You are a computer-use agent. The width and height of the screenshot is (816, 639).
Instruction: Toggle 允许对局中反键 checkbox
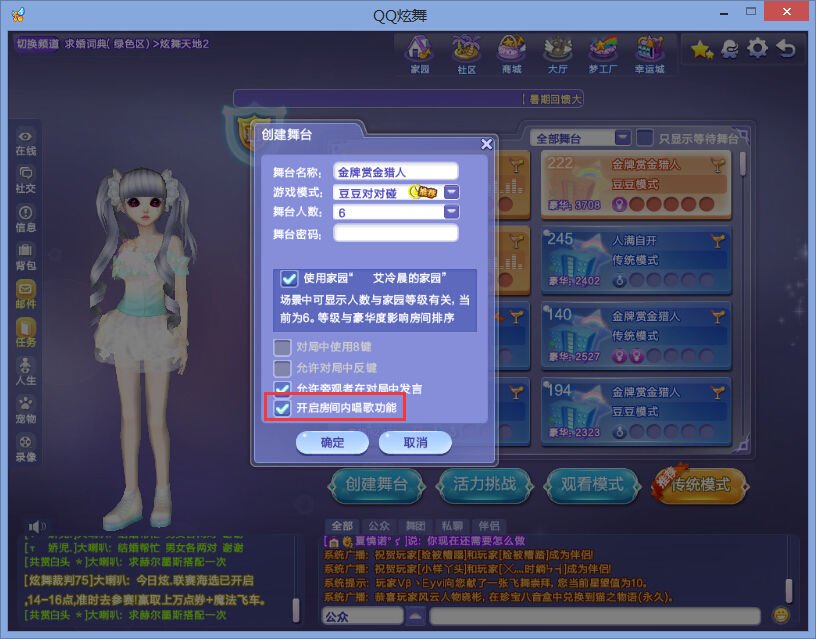pyautogui.click(x=282, y=368)
